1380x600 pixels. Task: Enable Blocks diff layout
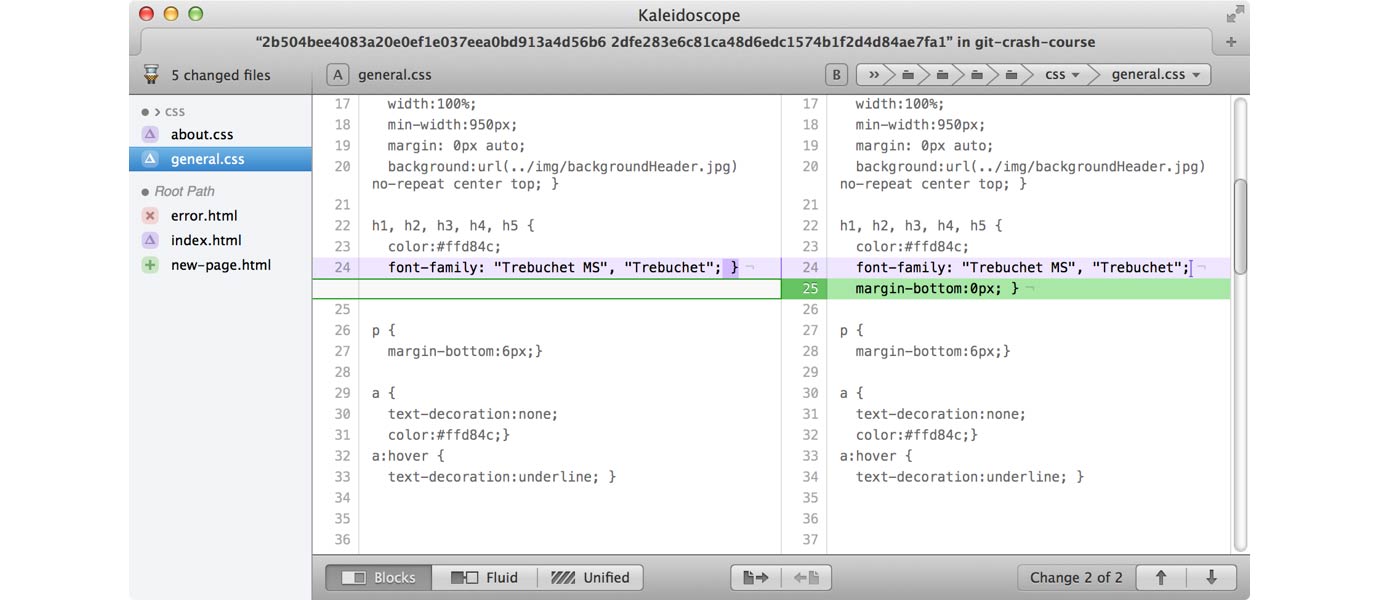(x=377, y=577)
